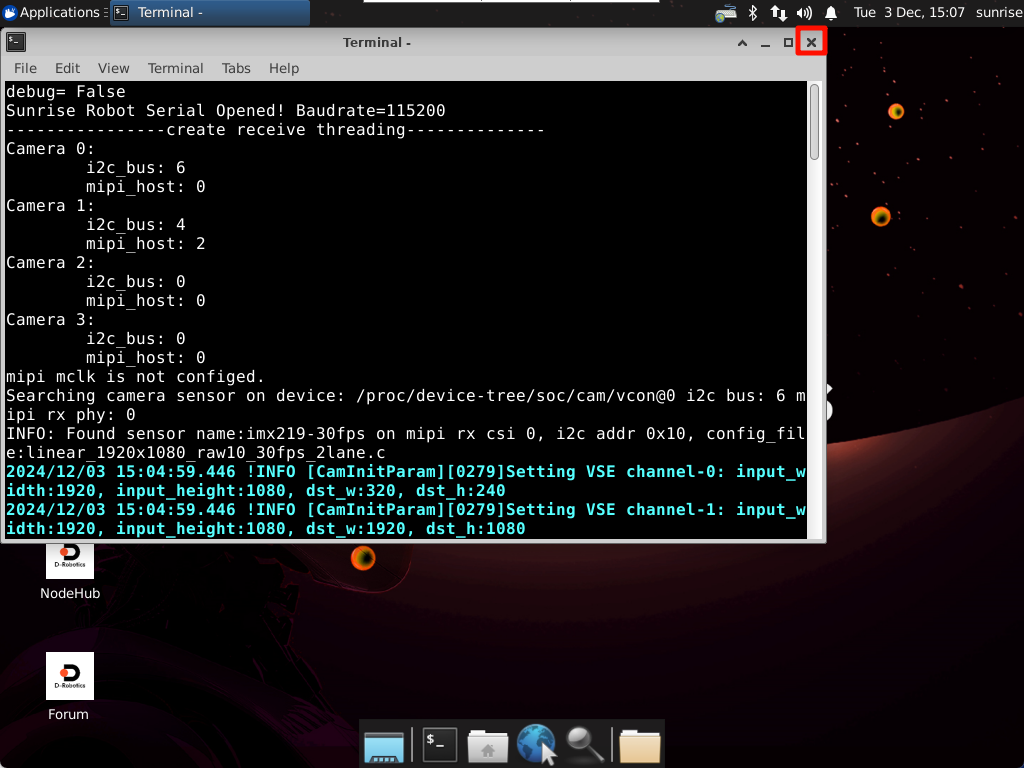Click the 'Camera 3:' line in terminal output
Screen dimensions: 1024x768
(x=50, y=319)
